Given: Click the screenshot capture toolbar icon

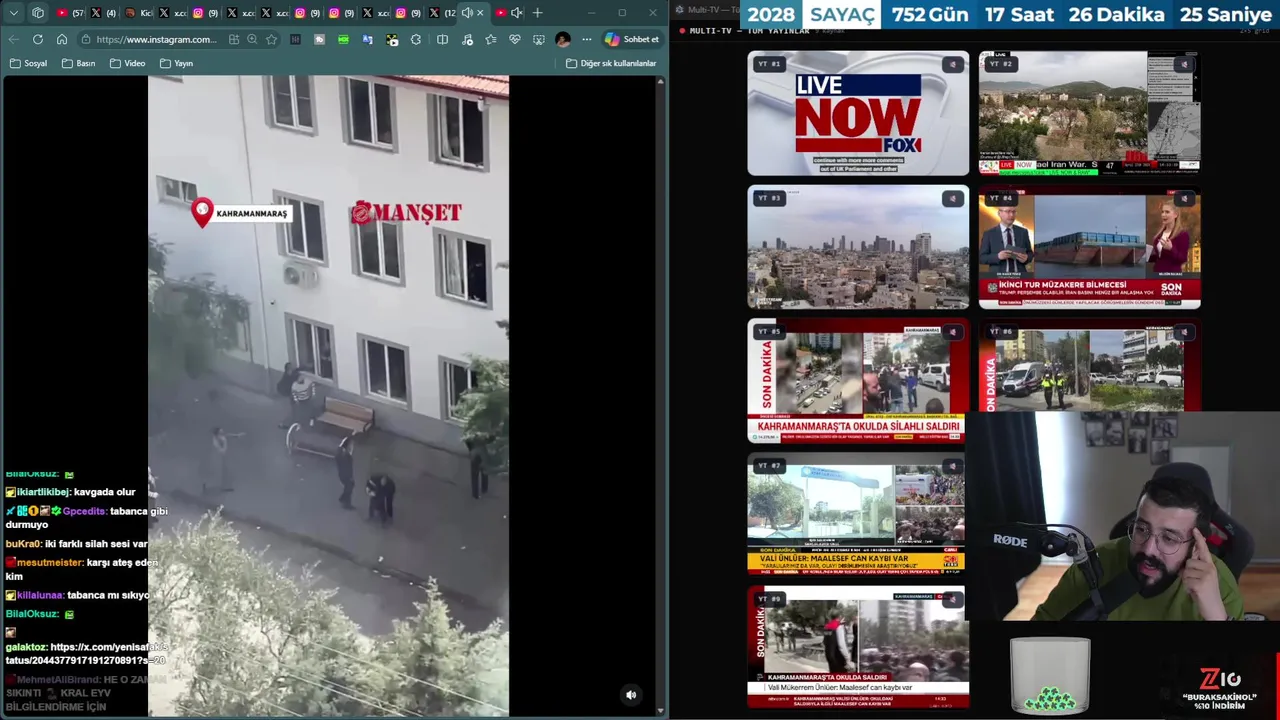Looking at the screenshot, I should [x=539, y=39].
